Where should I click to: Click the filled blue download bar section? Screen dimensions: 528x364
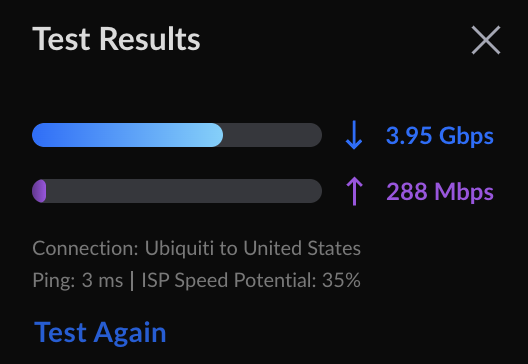pyautogui.click(x=127, y=135)
